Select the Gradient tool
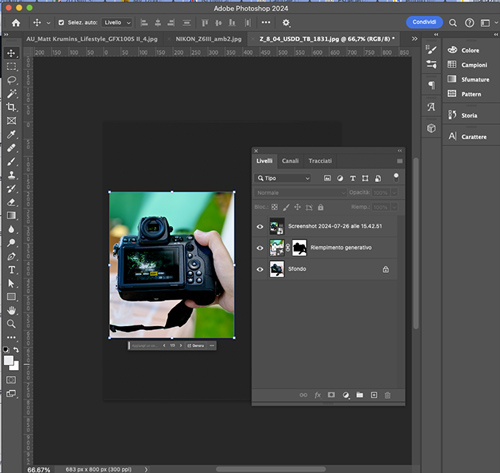 pyautogui.click(x=11, y=216)
